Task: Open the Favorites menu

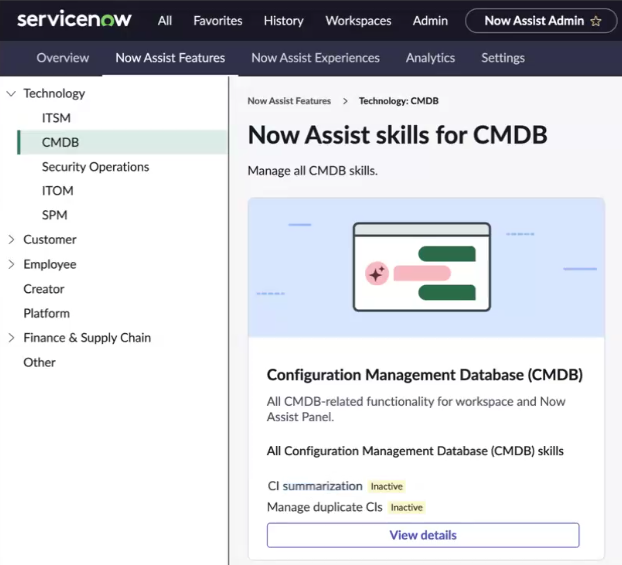Action: point(218,21)
